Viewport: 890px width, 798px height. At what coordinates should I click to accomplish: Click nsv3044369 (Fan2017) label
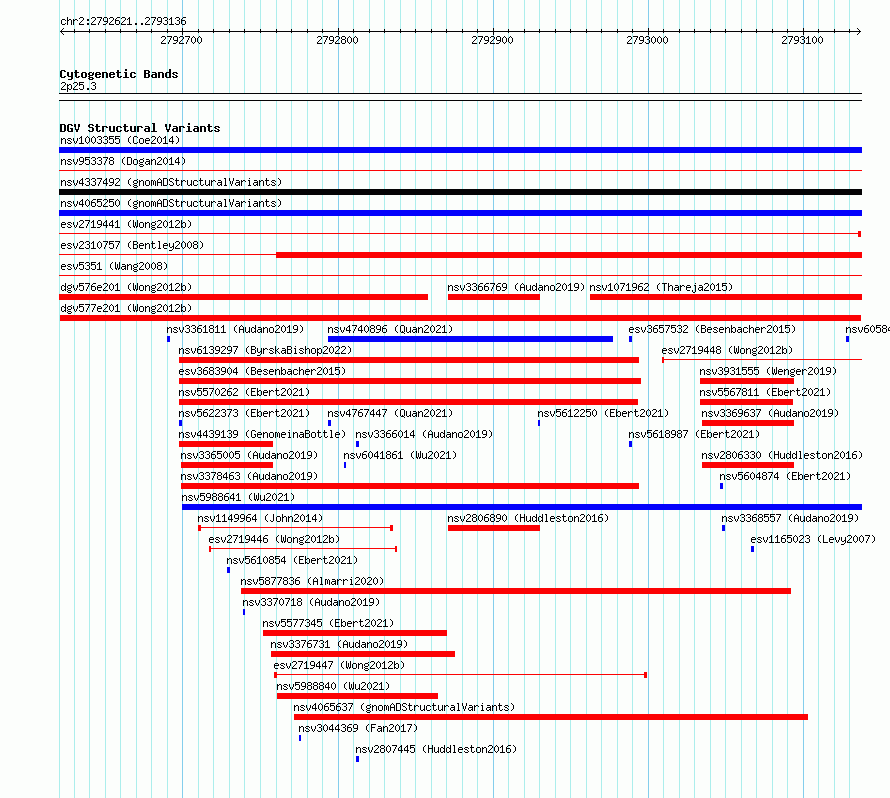coord(358,728)
